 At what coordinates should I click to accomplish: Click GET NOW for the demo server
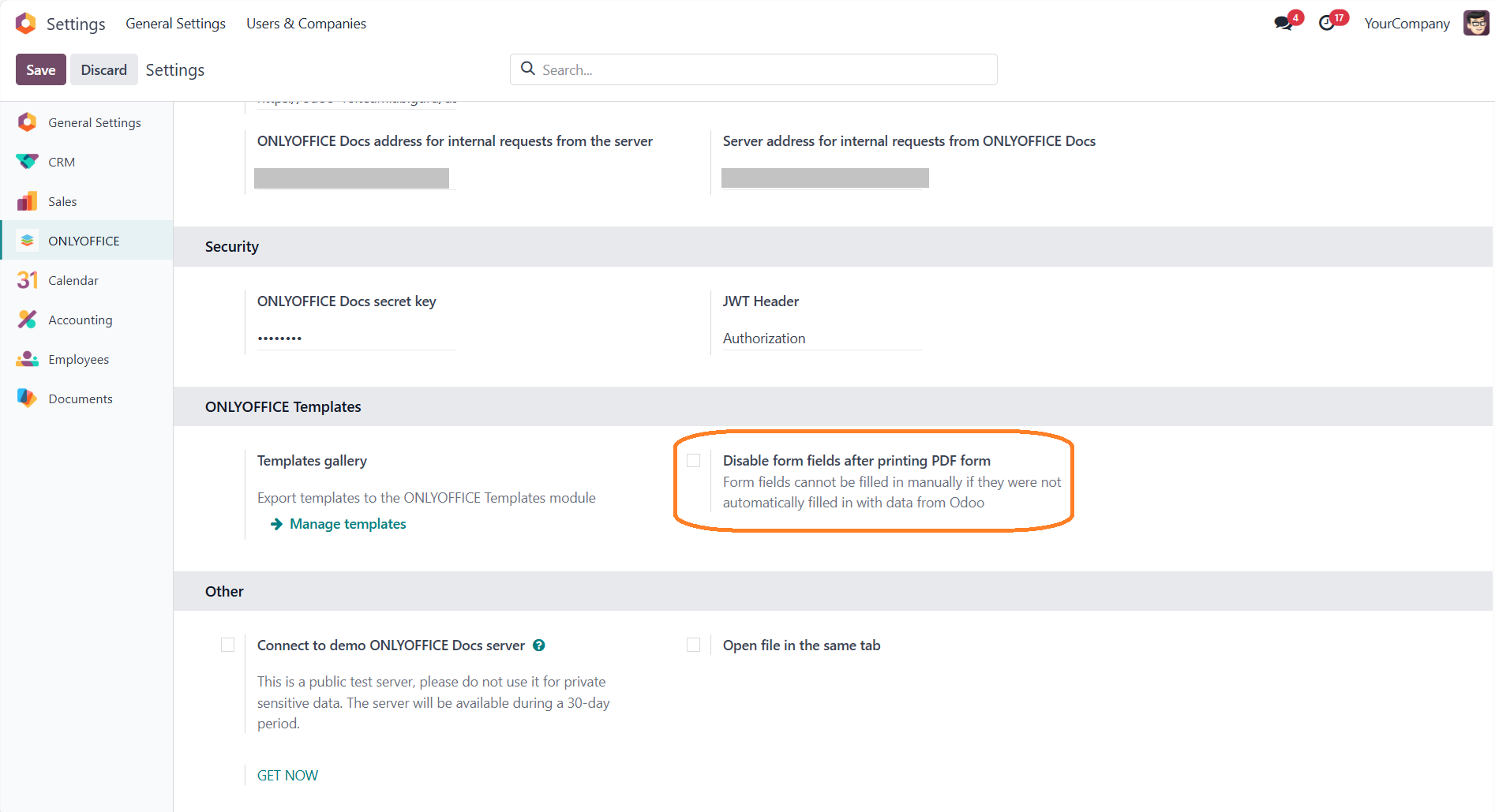point(287,775)
